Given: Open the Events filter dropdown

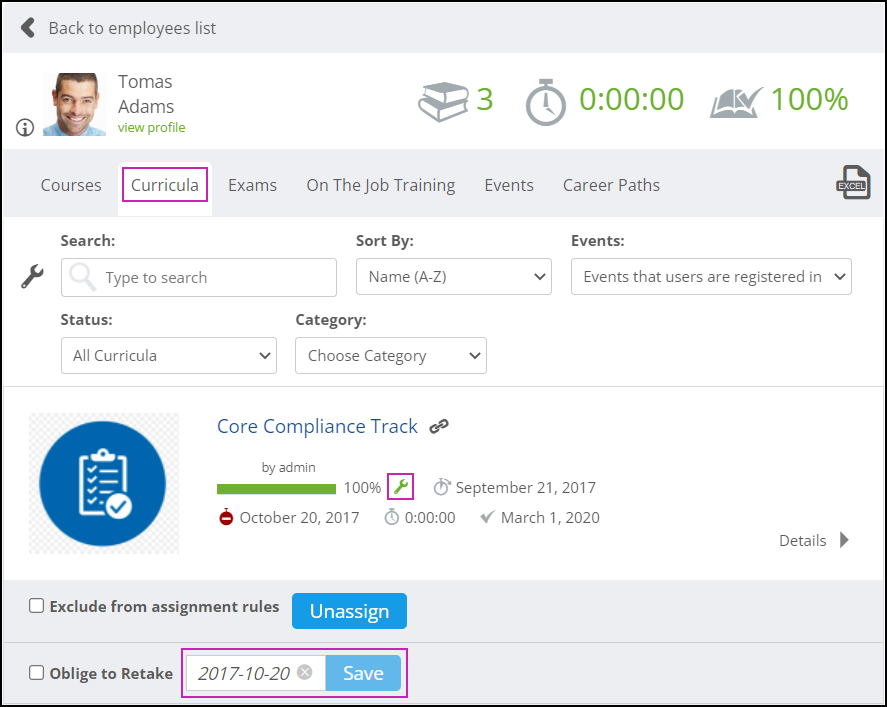Looking at the screenshot, I should point(711,277).
